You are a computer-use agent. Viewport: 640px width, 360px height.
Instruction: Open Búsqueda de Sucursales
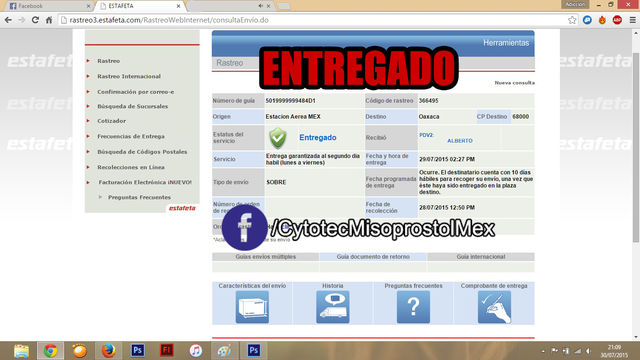[132, 106]
